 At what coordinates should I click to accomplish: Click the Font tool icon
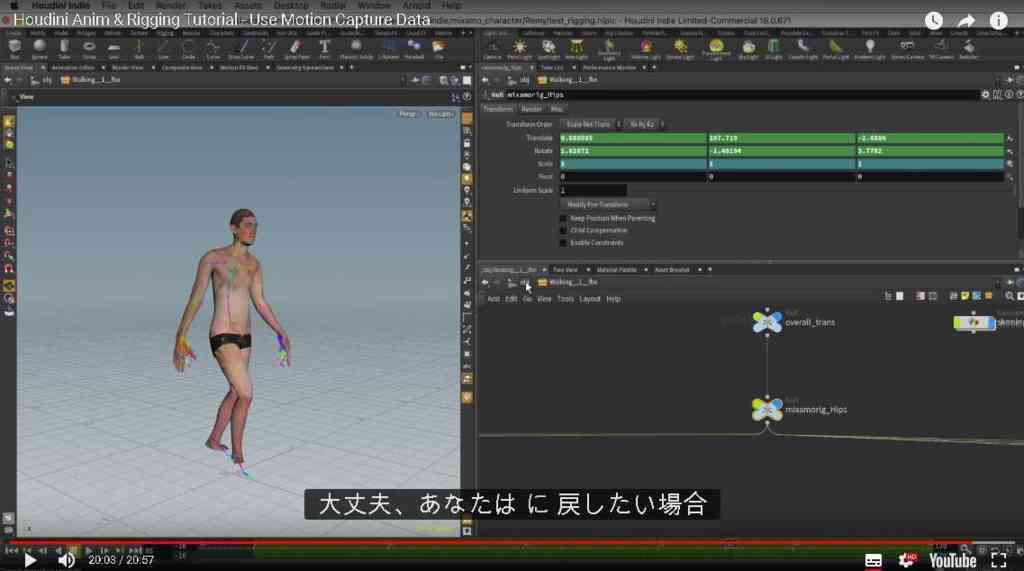325,46
